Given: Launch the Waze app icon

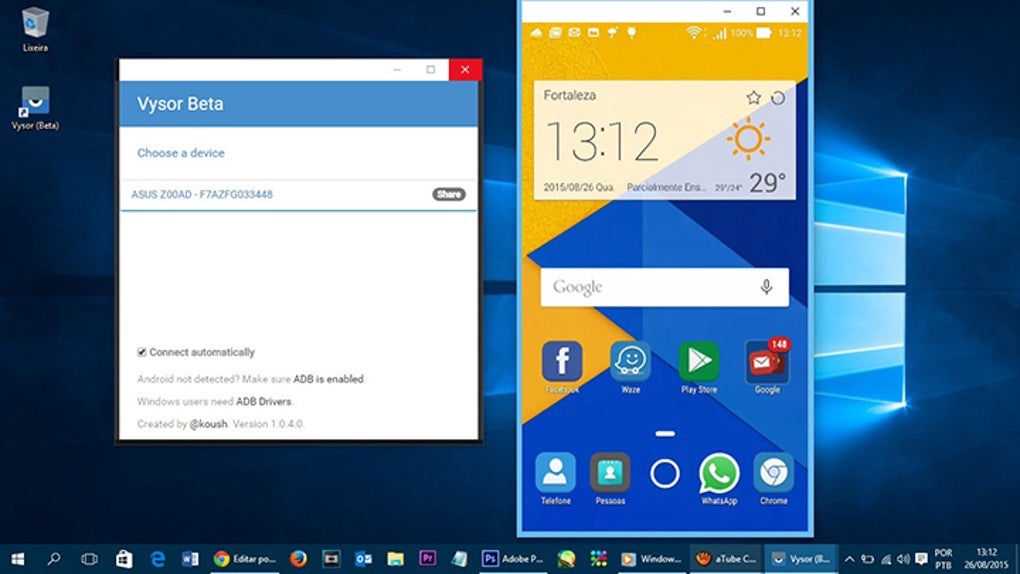Looking at the screenshot, I should (630, 361).
